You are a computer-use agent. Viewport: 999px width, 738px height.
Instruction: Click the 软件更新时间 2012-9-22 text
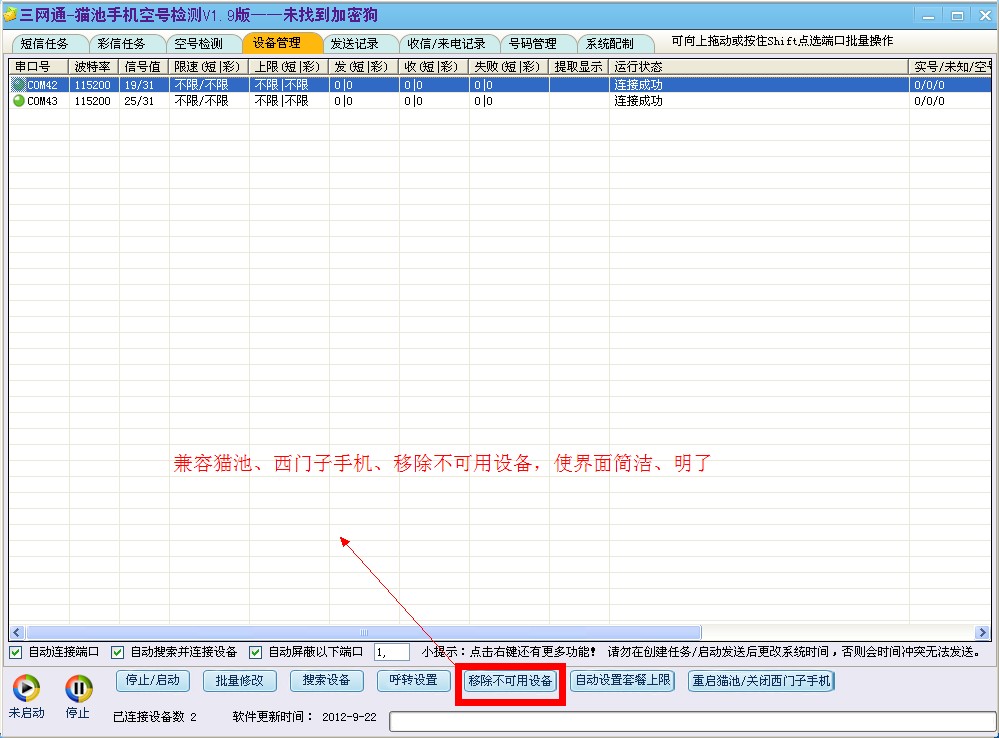click(x=305, y=717)
